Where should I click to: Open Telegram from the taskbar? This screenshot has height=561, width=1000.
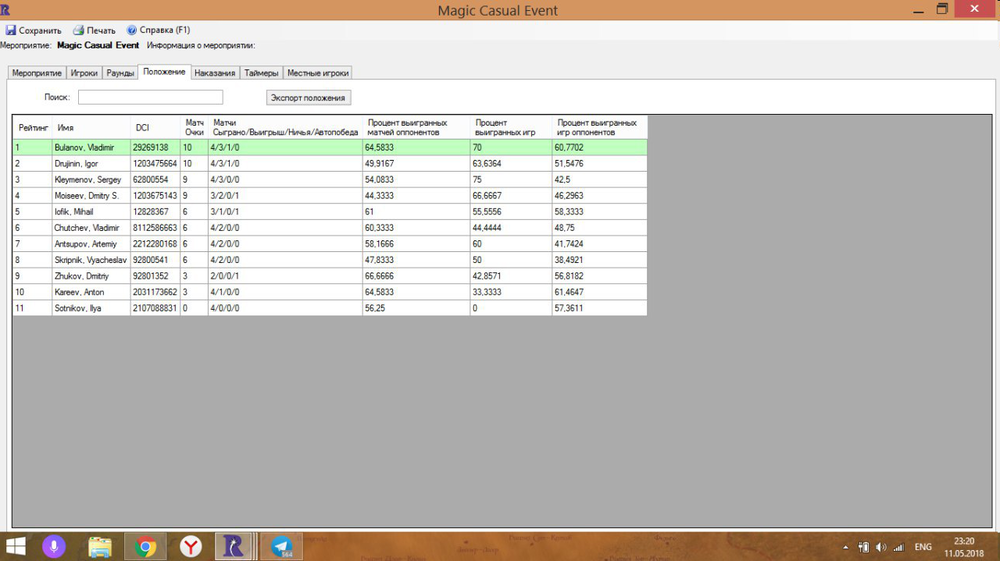[x=282, y=546]
